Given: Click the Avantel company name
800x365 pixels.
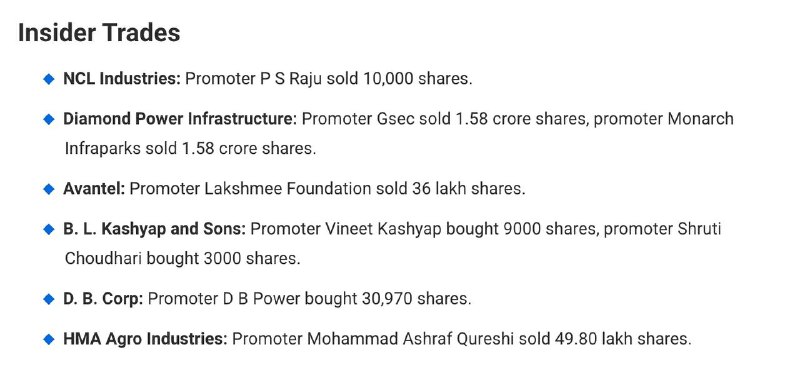Looking at the screenshot, I should tap(94, 189).
